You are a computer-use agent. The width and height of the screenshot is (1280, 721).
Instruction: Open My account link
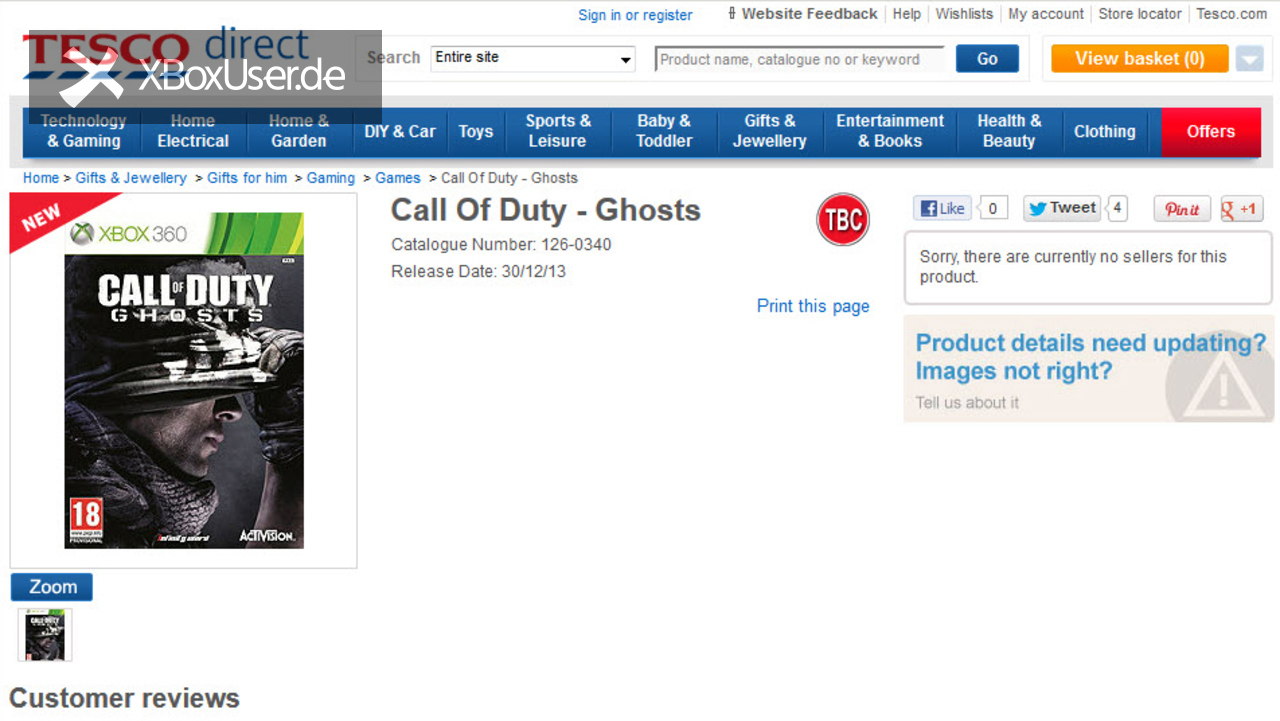coord(1046,14)
